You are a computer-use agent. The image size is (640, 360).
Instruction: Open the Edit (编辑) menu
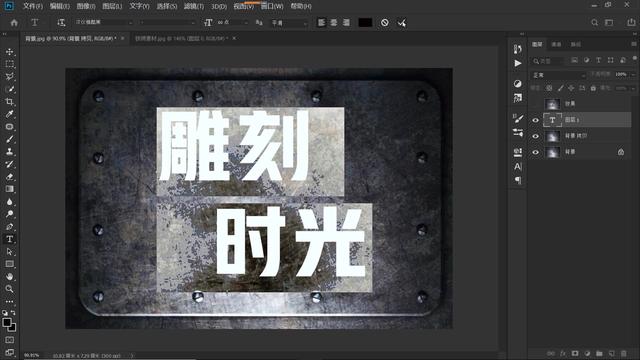point(60,6)
